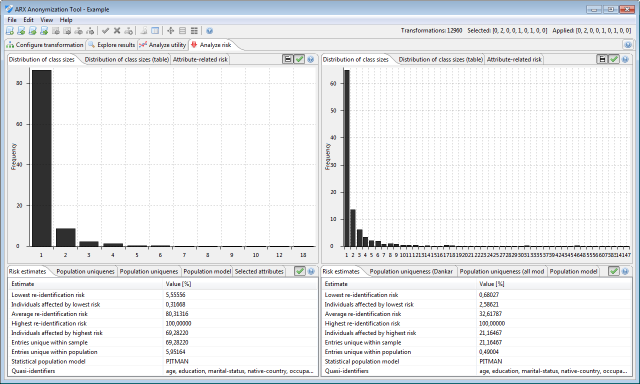Switch to the Explore results tab
This screenshot has width=640, height=384.
[111, 45]
